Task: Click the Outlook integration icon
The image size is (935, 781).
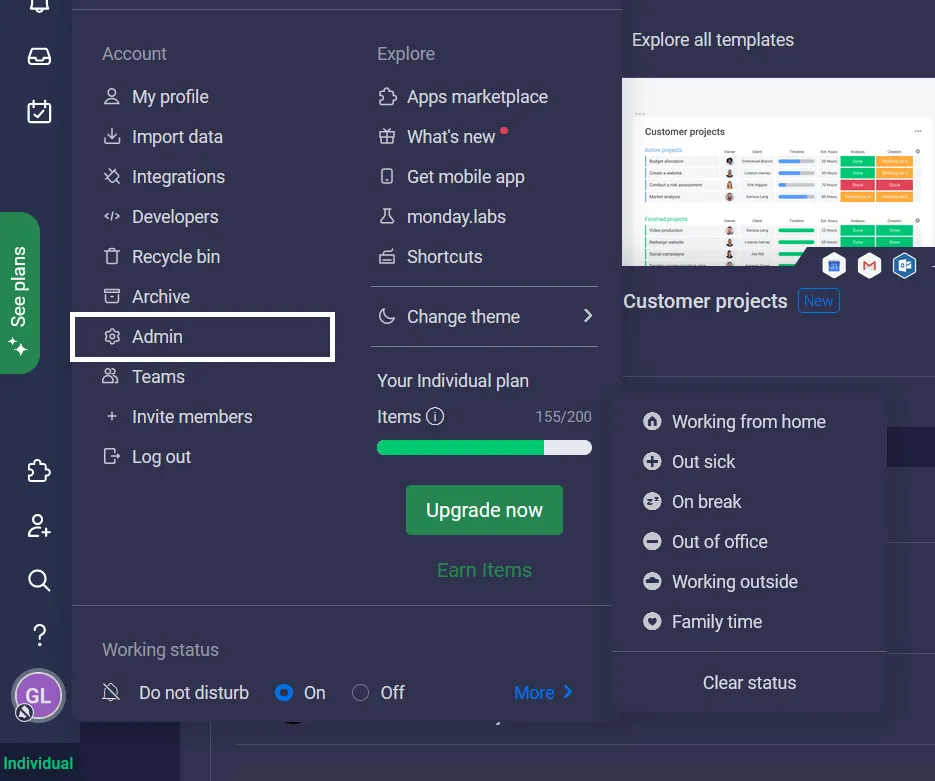Action: (904, 265)
